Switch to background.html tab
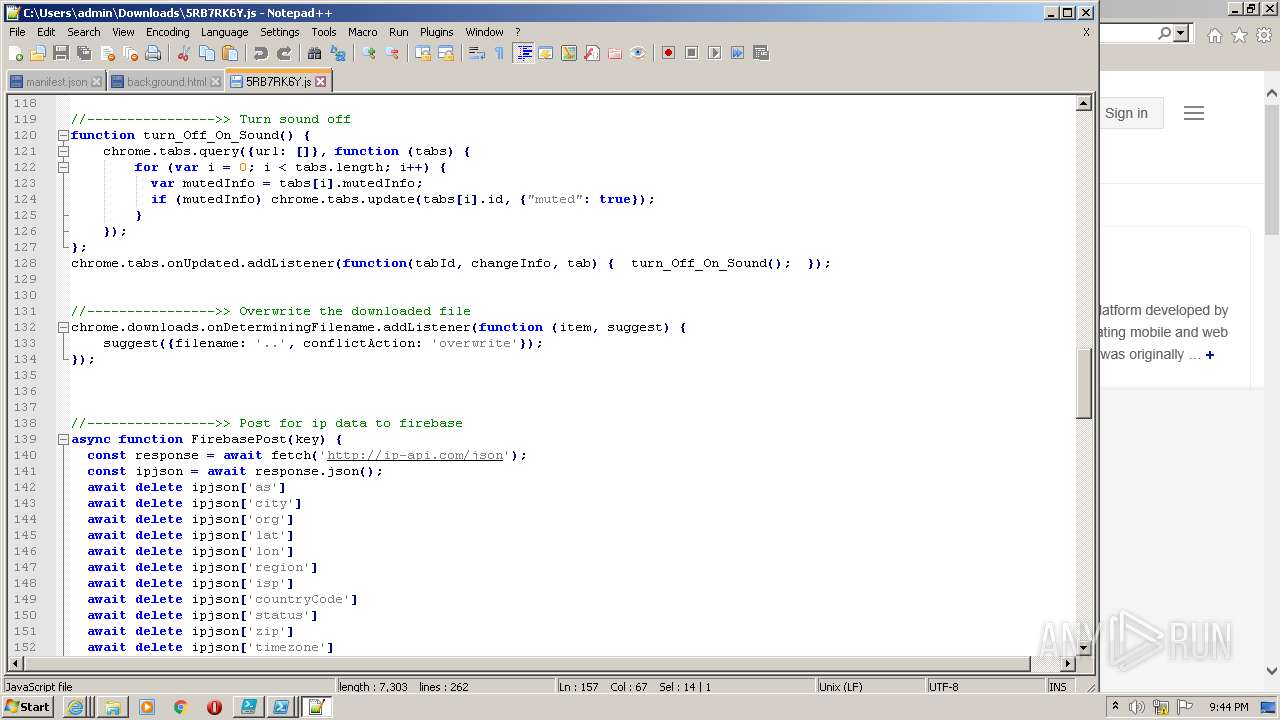The image size is (1280, 720). pos(167,82)
